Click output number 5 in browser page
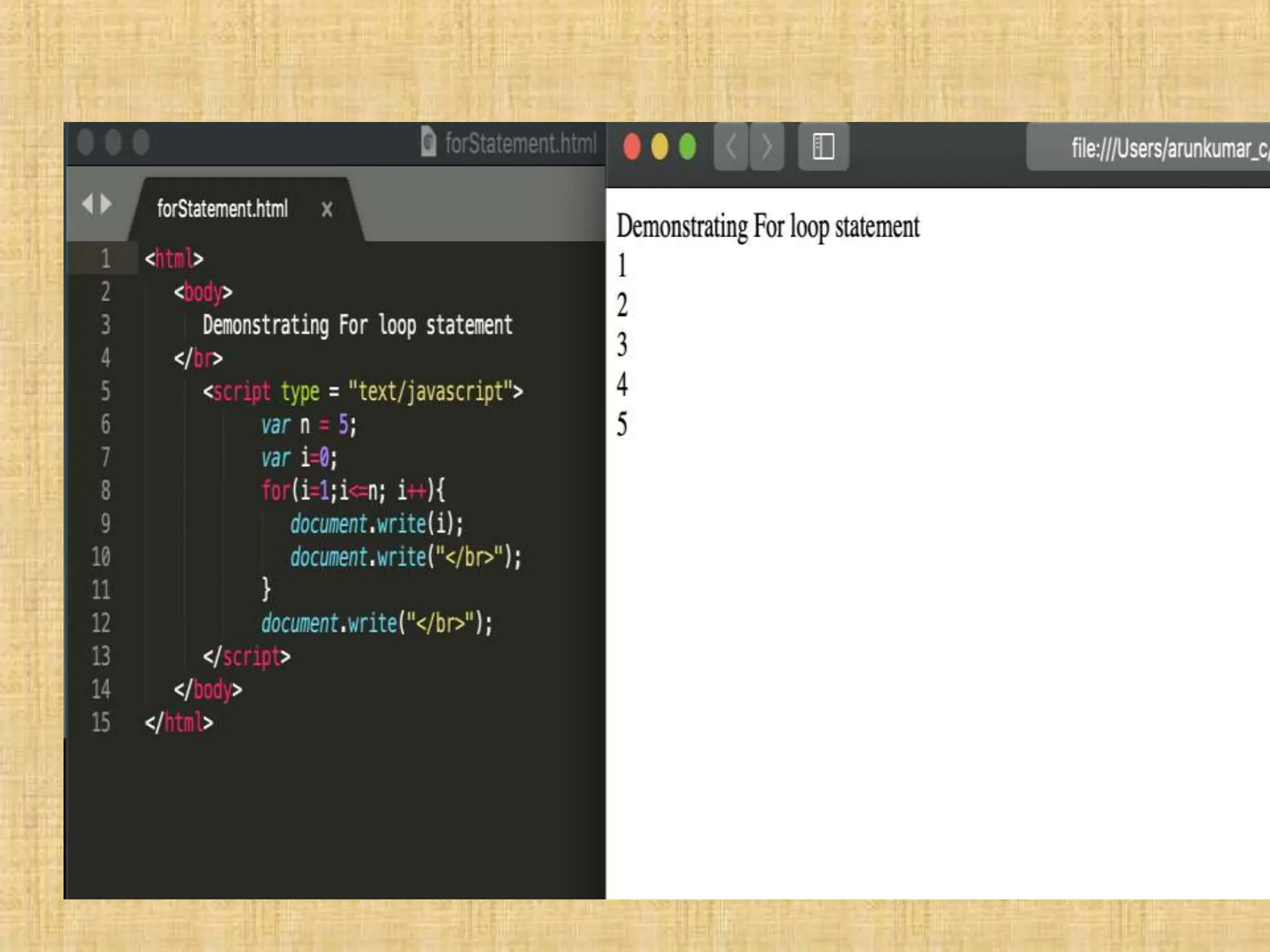 pyautogui.click(x=622, y=425)
